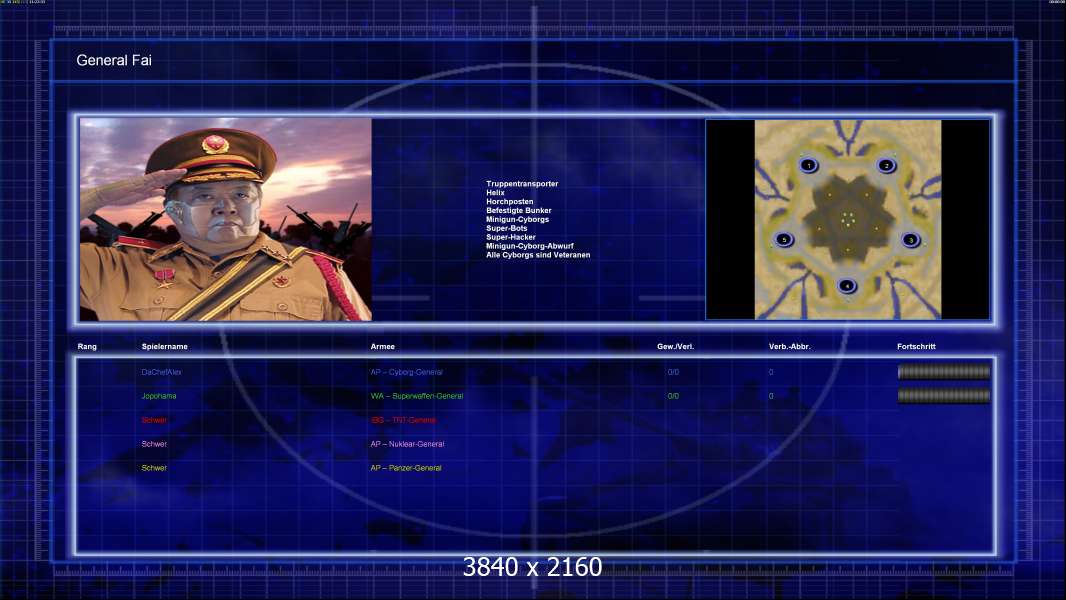Viewport: 1066px width, 600px height.
Task: Click the Super-Hacker ability line
Action: click(x=511, y=236)
